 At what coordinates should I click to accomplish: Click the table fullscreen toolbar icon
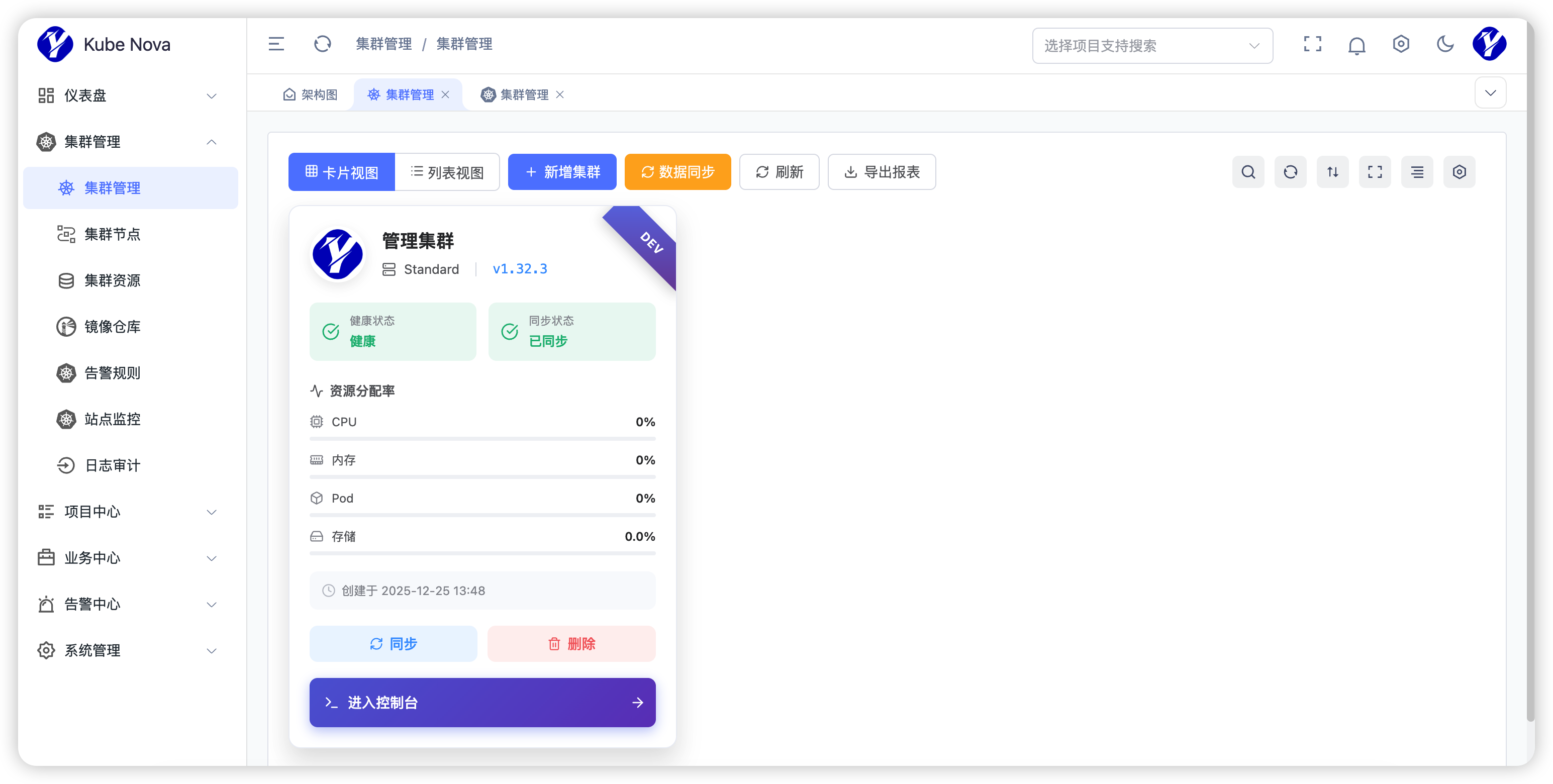tap(1375, 172)
